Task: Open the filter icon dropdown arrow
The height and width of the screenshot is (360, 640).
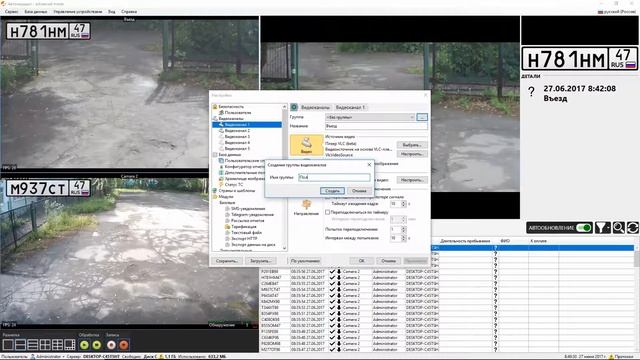Action: (609, 228)
